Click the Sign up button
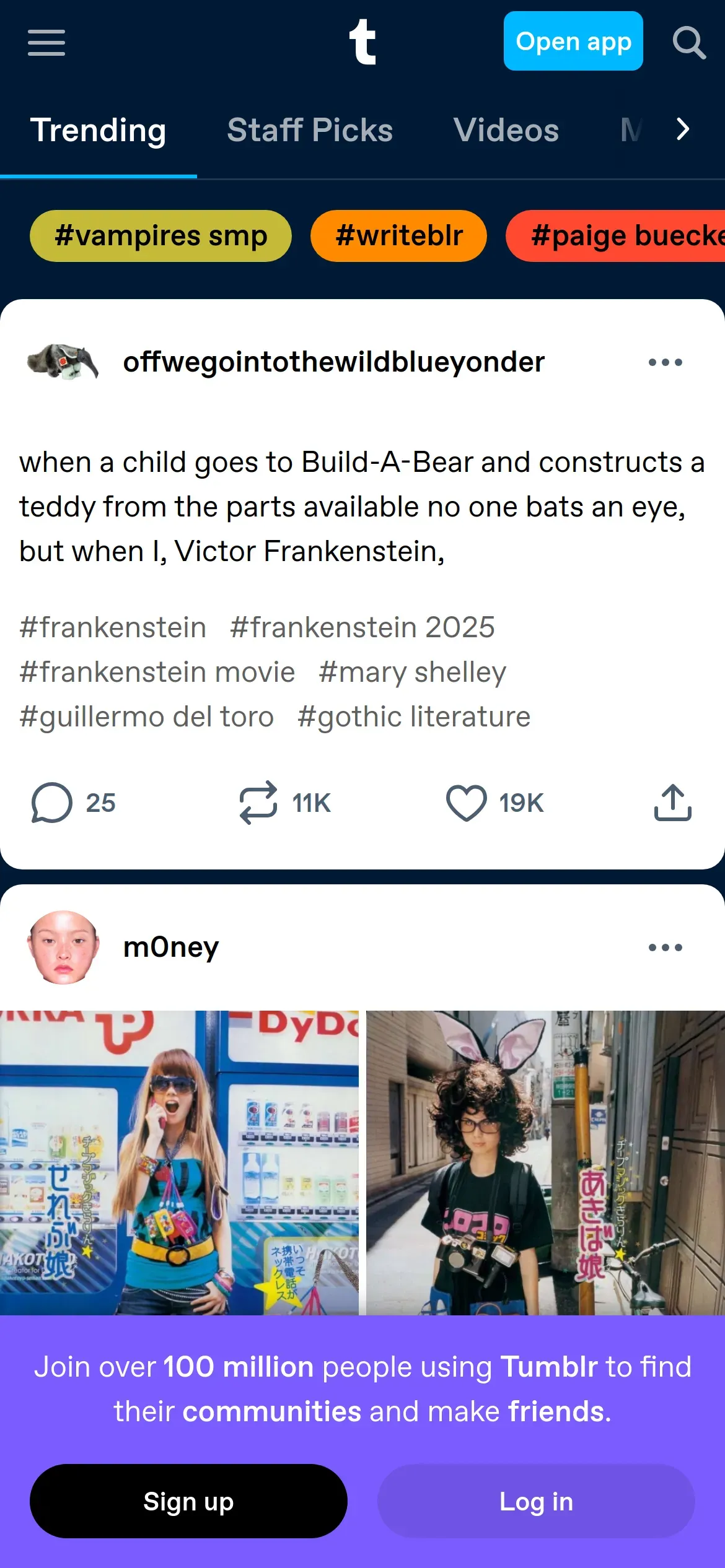This screenshot has width=725, height=1568. pos(188,1501)
